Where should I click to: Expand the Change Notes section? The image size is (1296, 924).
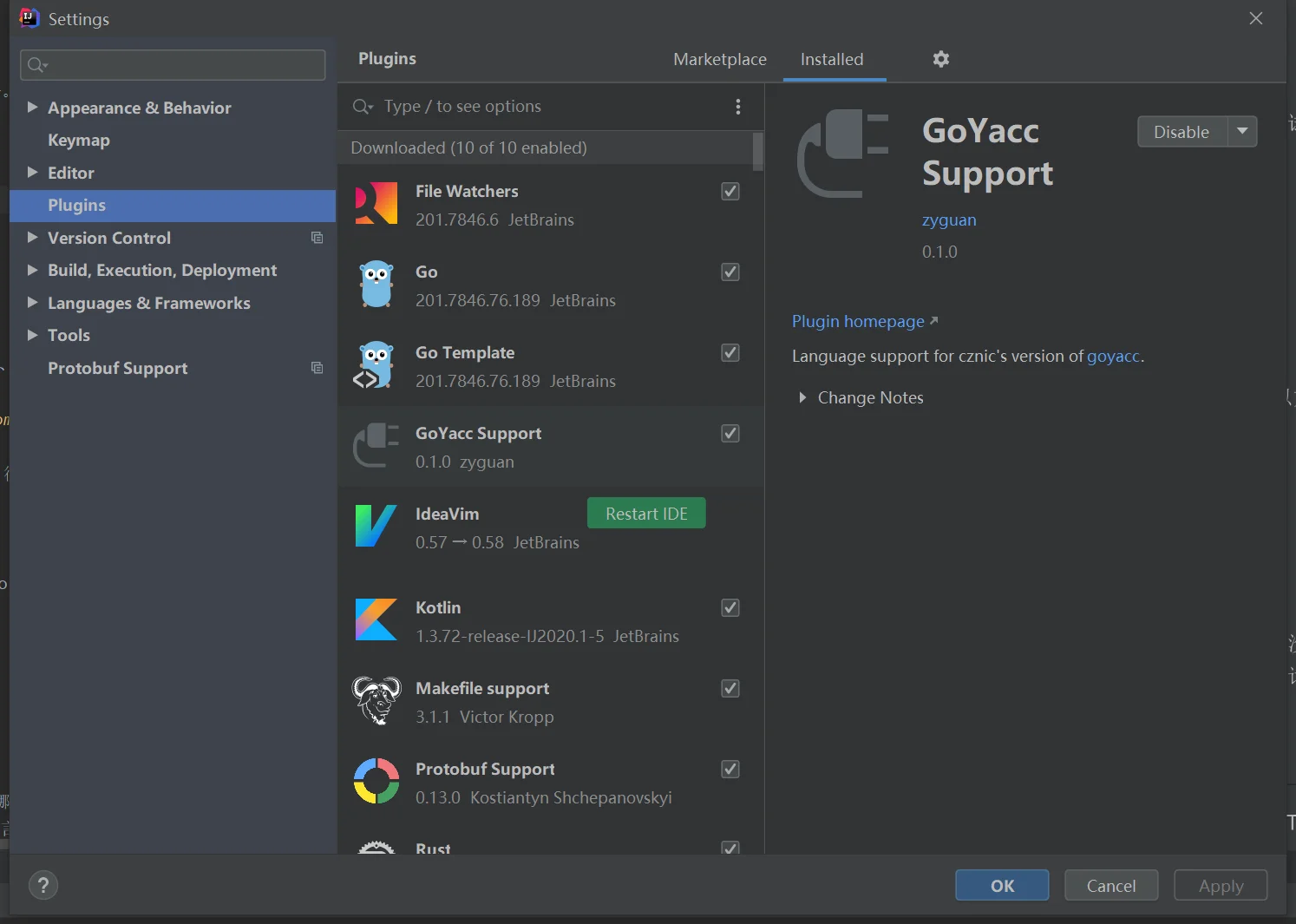click(x=802, y=397)
